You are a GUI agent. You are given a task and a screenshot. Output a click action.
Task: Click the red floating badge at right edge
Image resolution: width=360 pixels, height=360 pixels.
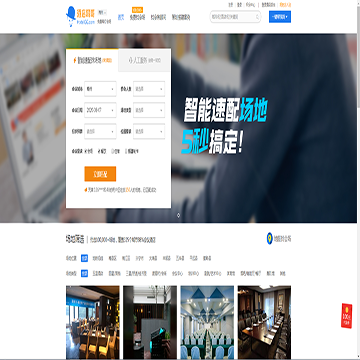click(x=347, y=316)
